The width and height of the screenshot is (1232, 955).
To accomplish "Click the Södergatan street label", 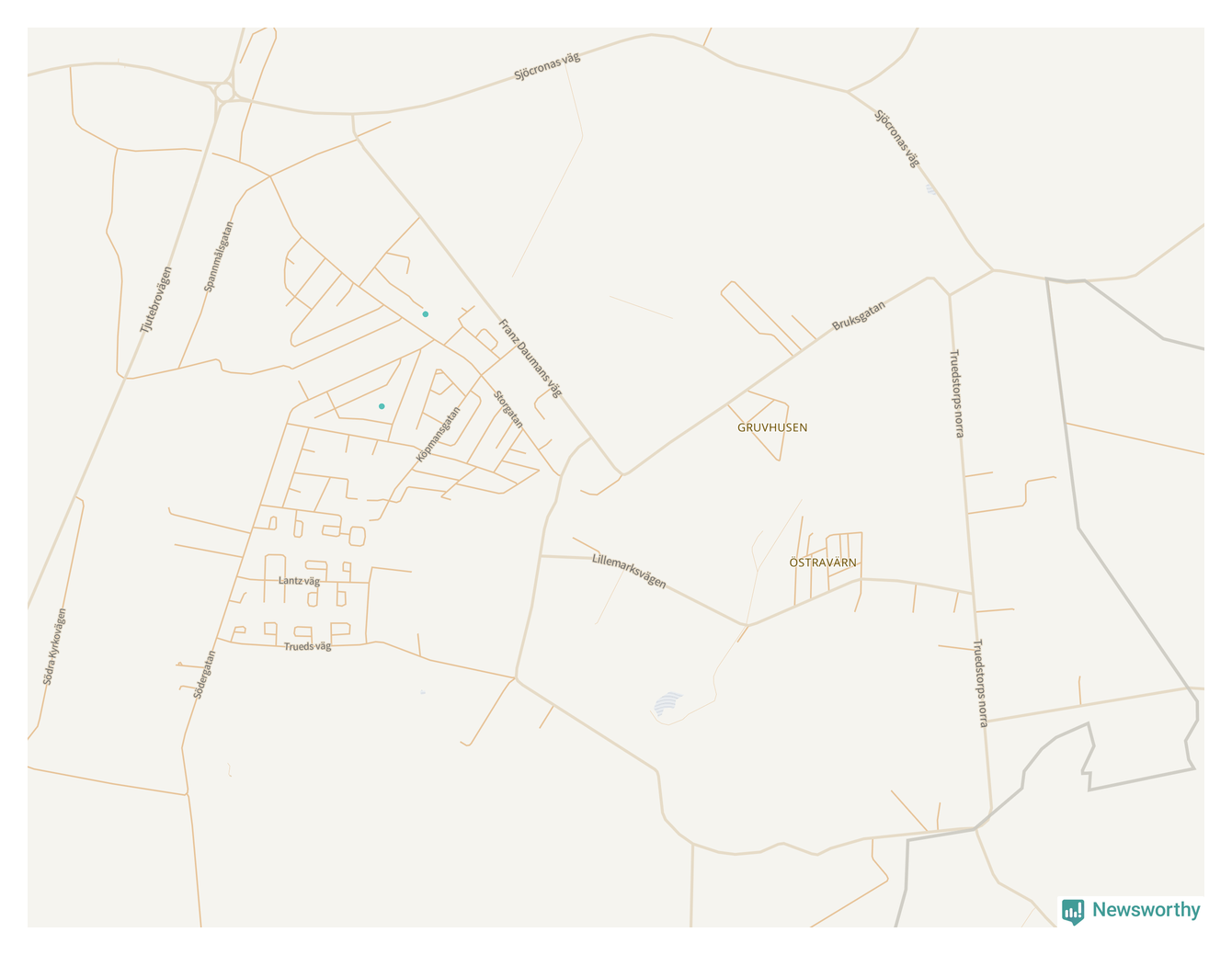I will 204,675.
